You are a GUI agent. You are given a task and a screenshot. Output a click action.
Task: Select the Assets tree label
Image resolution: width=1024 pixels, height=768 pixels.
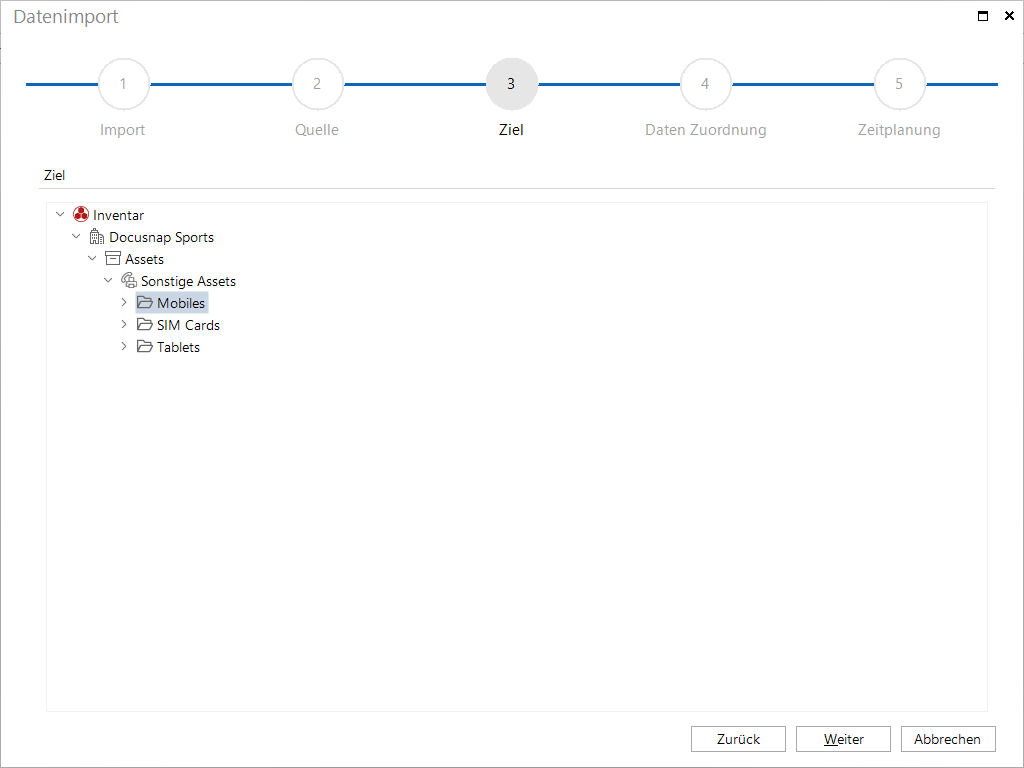tap(144, 259)
